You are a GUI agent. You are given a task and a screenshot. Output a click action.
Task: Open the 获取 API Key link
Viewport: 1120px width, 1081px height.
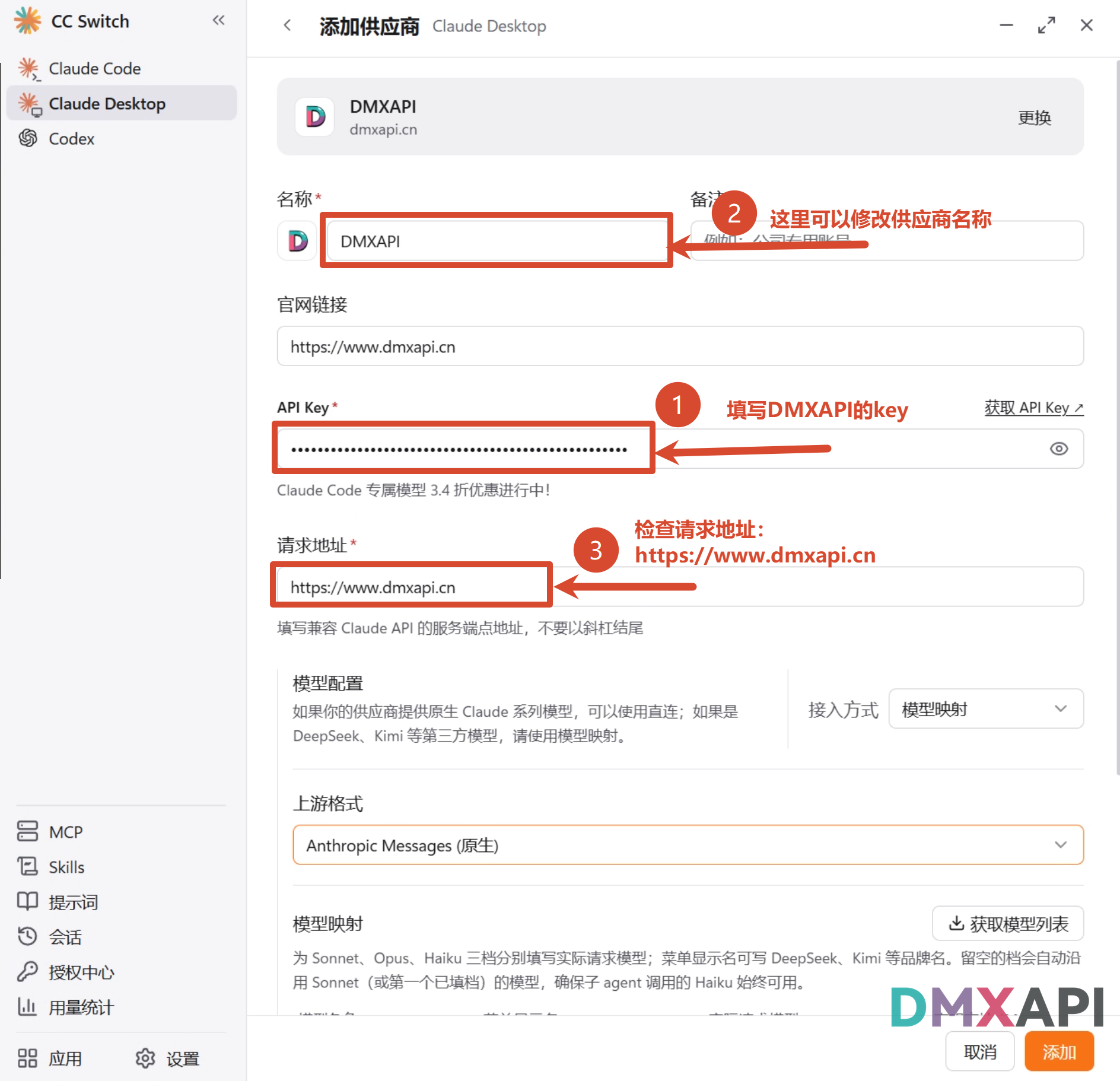click(1033, 408)
